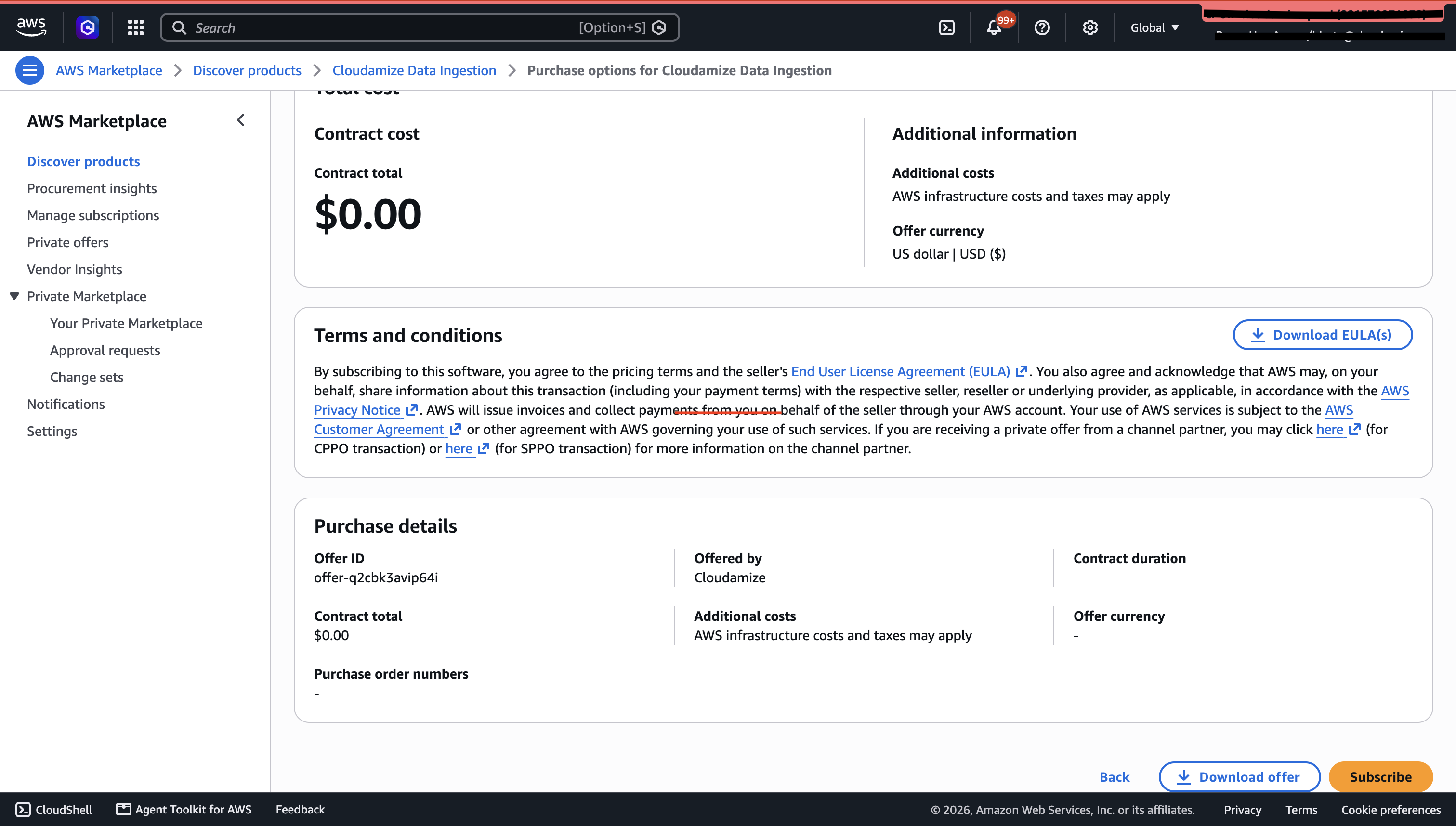Open the Terms footer link
Image resolution: width=1456 pixels, height=826 pixels.
tap(1301, 810)
